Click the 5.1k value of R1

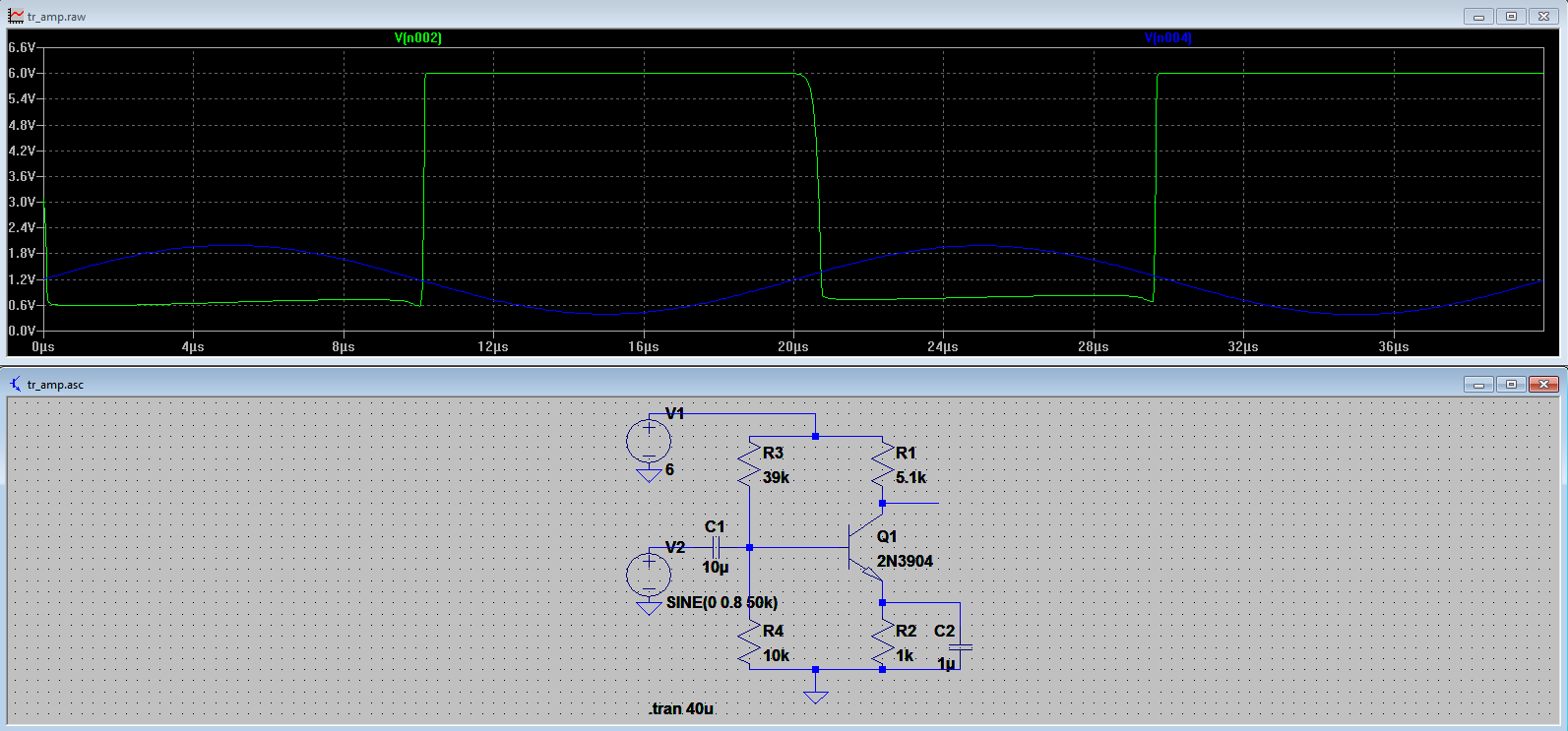point(910,477)
